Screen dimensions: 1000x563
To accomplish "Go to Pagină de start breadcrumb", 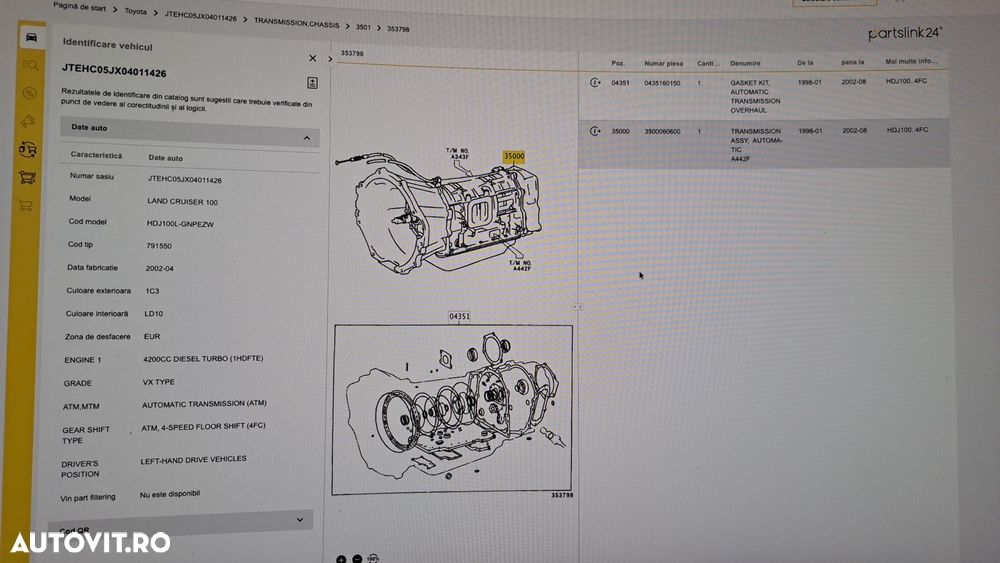I will tap(80, 7).
